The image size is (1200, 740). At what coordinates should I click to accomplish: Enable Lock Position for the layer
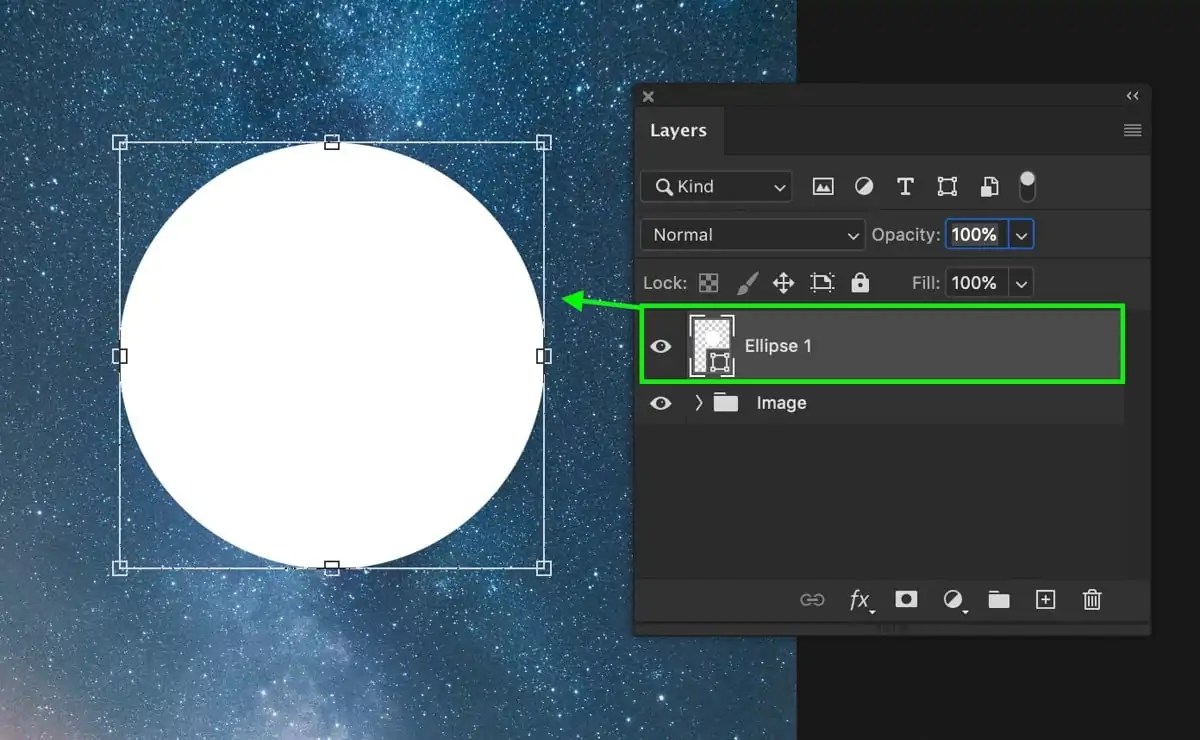click(x=784, y=283)
